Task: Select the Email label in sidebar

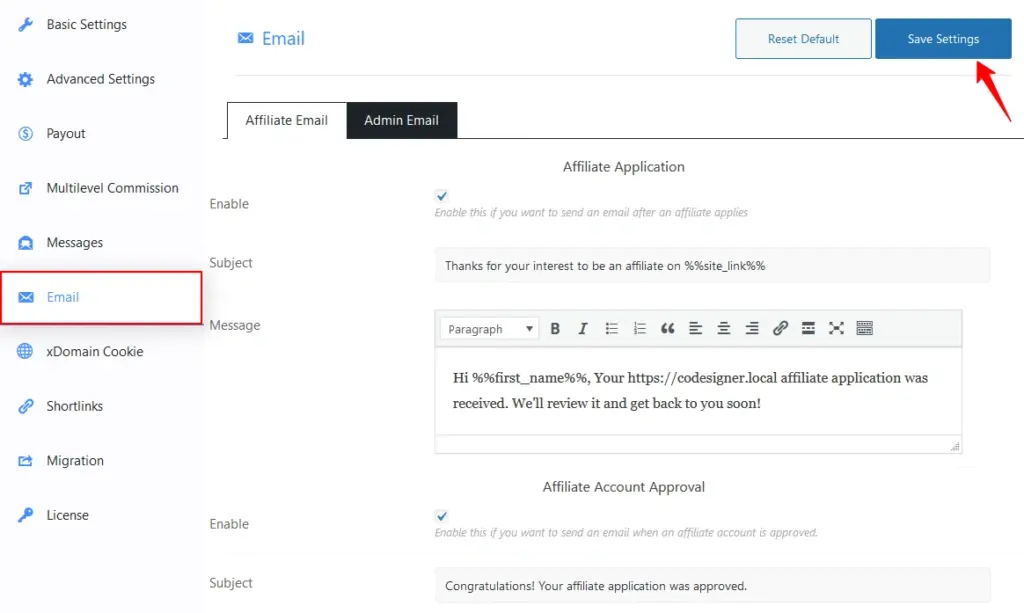Action: pyautogui.click(x=63, y=298)
